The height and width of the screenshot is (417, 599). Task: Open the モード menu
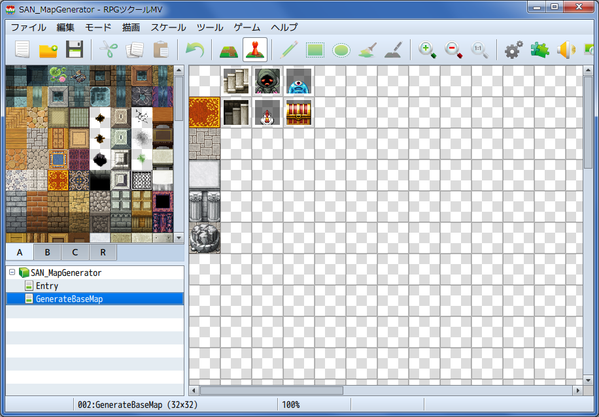coord(98,27)
